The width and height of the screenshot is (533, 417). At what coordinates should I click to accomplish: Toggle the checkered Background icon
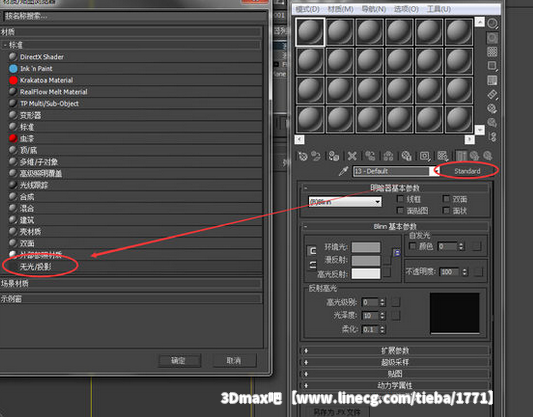coord(492,52)
